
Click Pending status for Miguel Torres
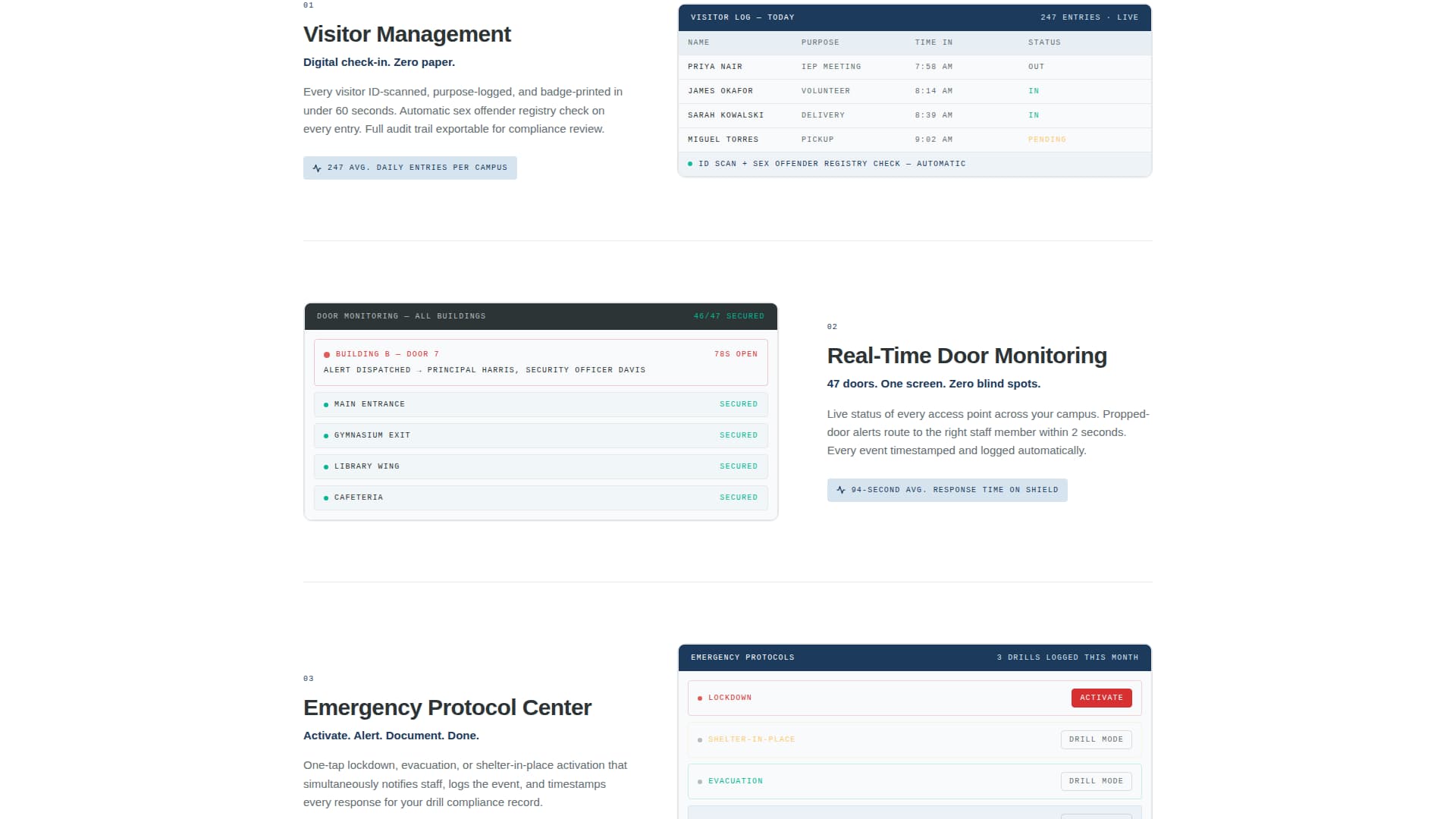point(1046,140)
